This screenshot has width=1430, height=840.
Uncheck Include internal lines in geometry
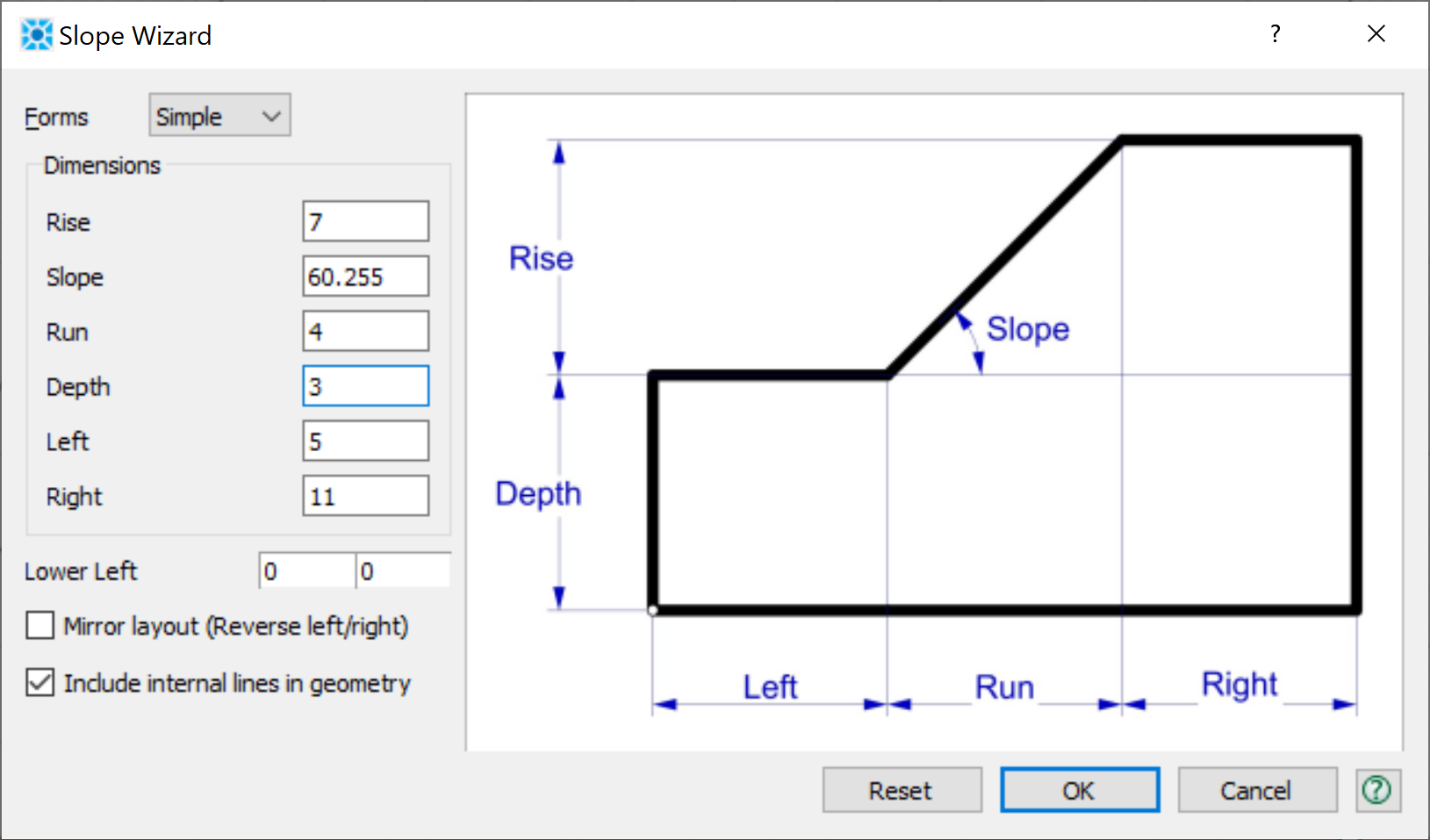(40, 682)
